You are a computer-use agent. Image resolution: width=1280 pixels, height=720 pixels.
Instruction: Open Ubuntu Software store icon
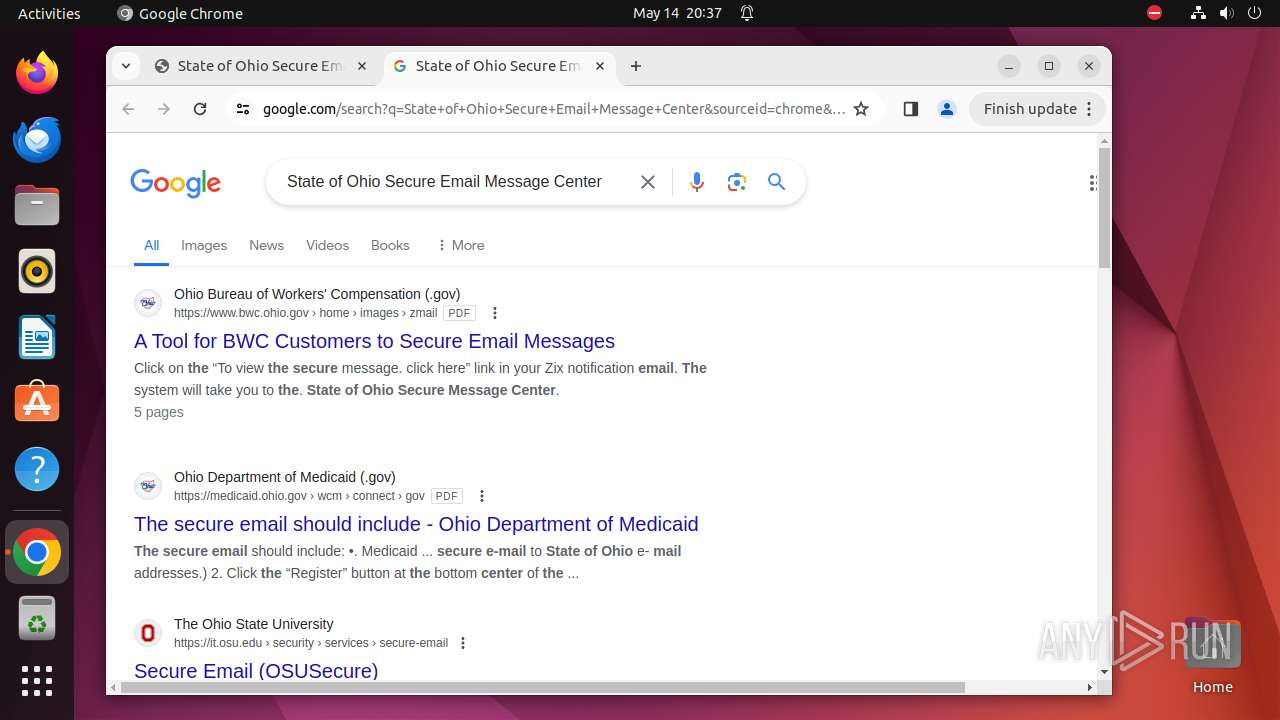(37, 403)
